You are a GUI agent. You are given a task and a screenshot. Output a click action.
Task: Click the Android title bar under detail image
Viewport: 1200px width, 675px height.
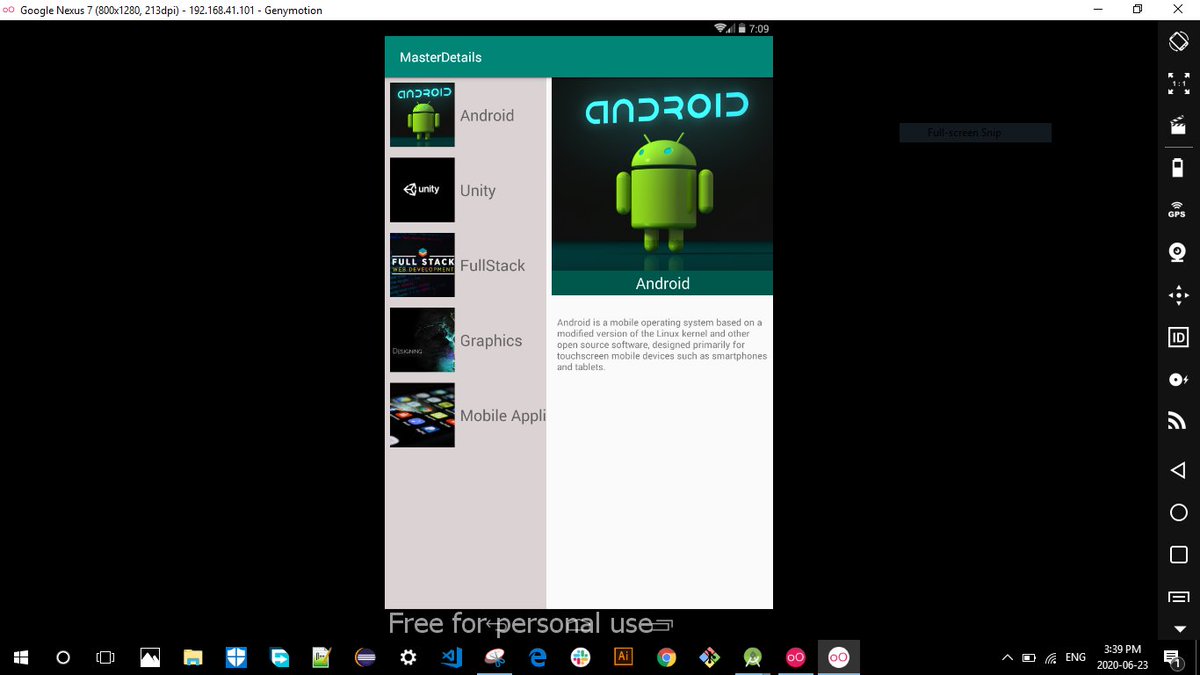[x=663, y=283]
